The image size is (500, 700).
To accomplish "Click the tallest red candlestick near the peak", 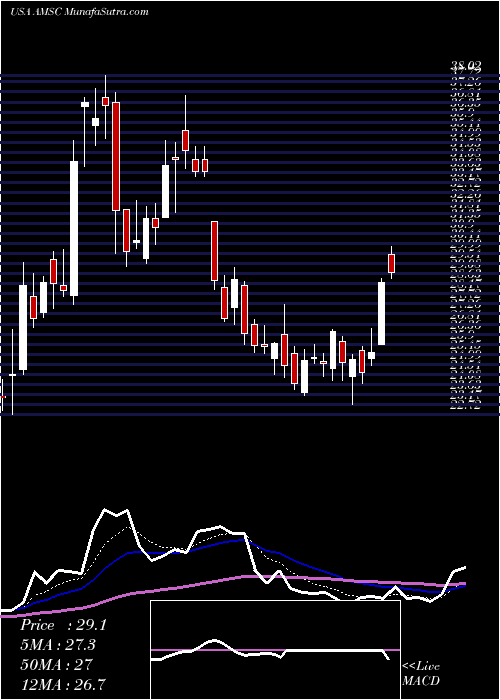I will click(116, 156).
